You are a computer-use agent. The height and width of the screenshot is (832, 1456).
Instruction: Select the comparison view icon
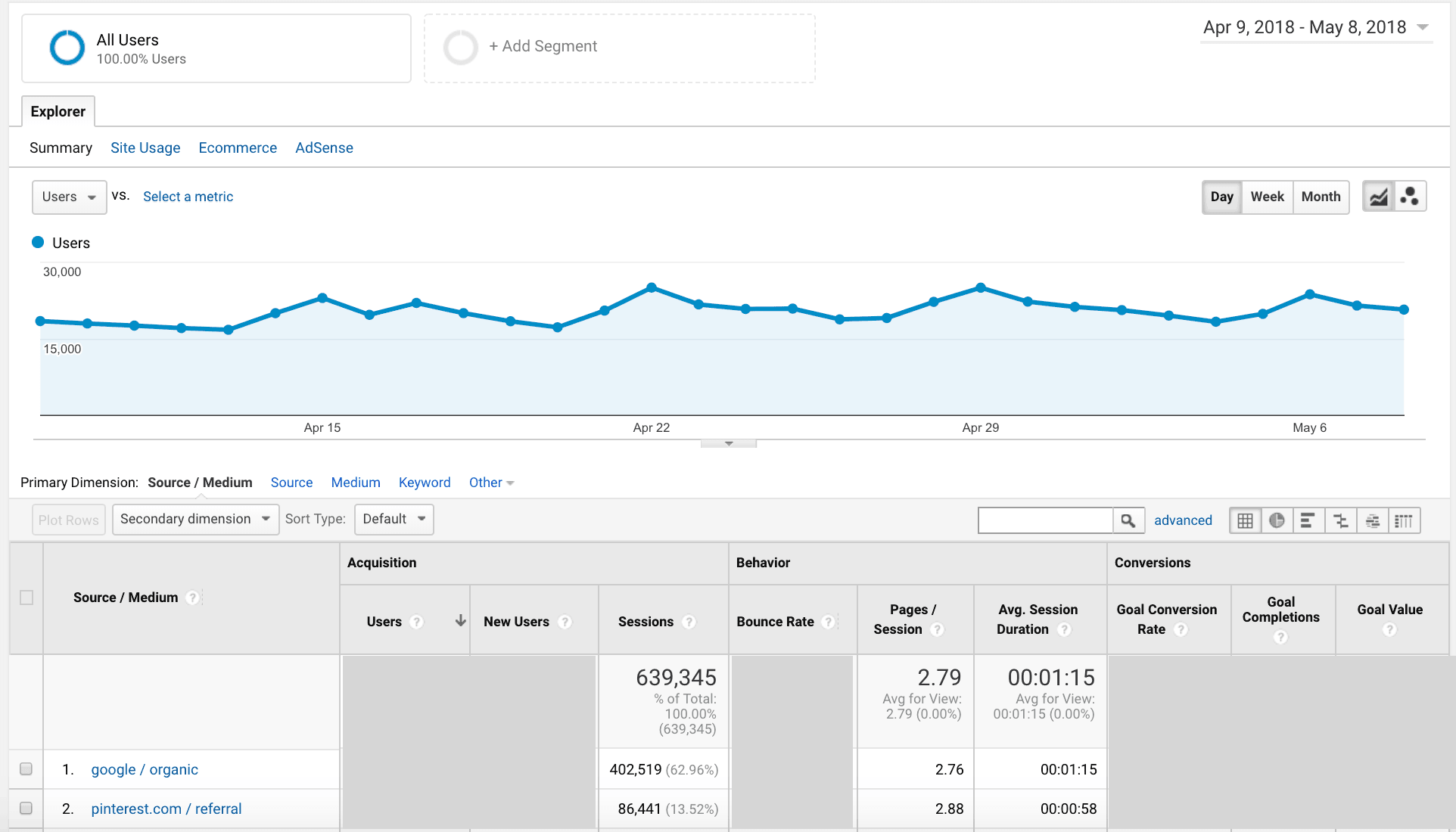[1340, 520]
